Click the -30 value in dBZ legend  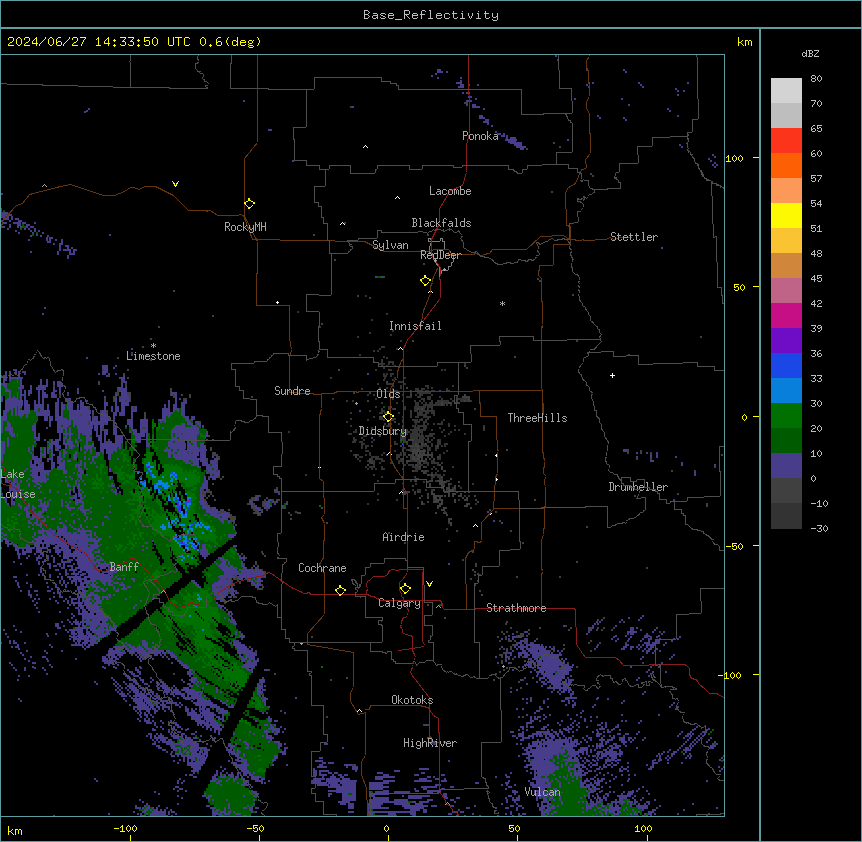819,528
